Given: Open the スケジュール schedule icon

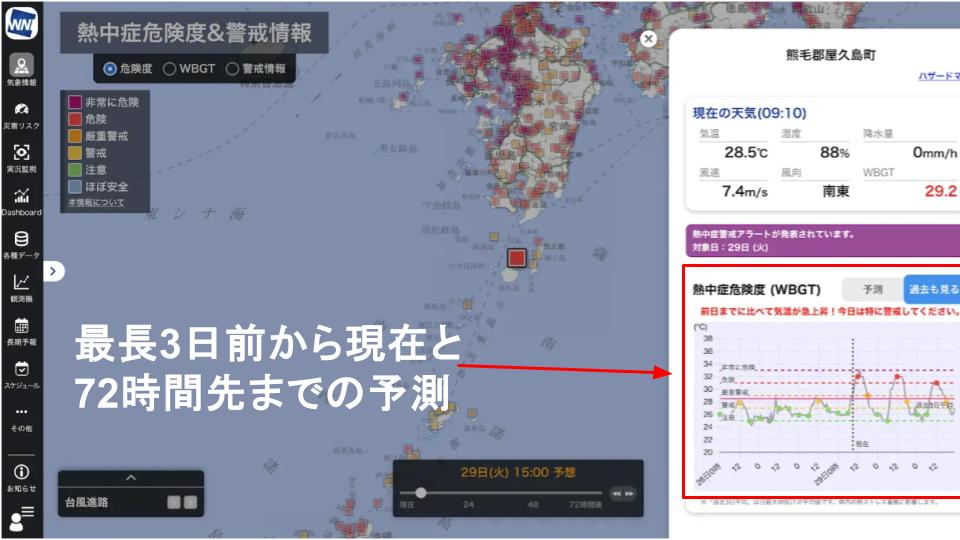Looking at the screenshot, I should tap(21, 372).
